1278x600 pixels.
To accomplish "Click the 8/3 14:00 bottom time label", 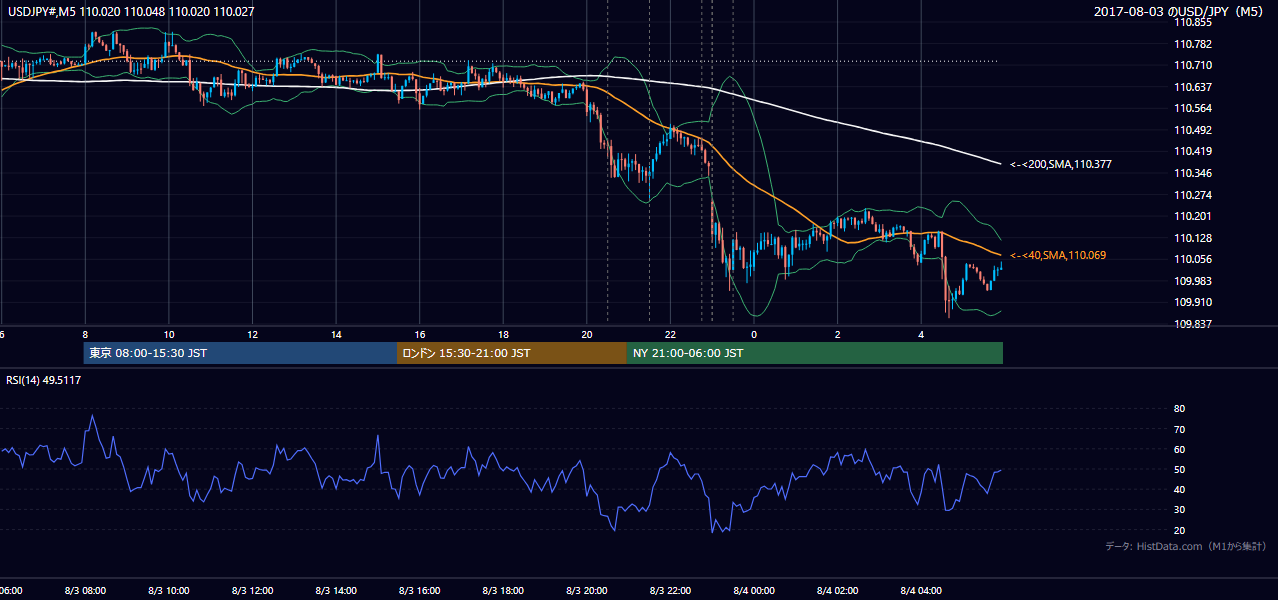I will click(336, 591).
